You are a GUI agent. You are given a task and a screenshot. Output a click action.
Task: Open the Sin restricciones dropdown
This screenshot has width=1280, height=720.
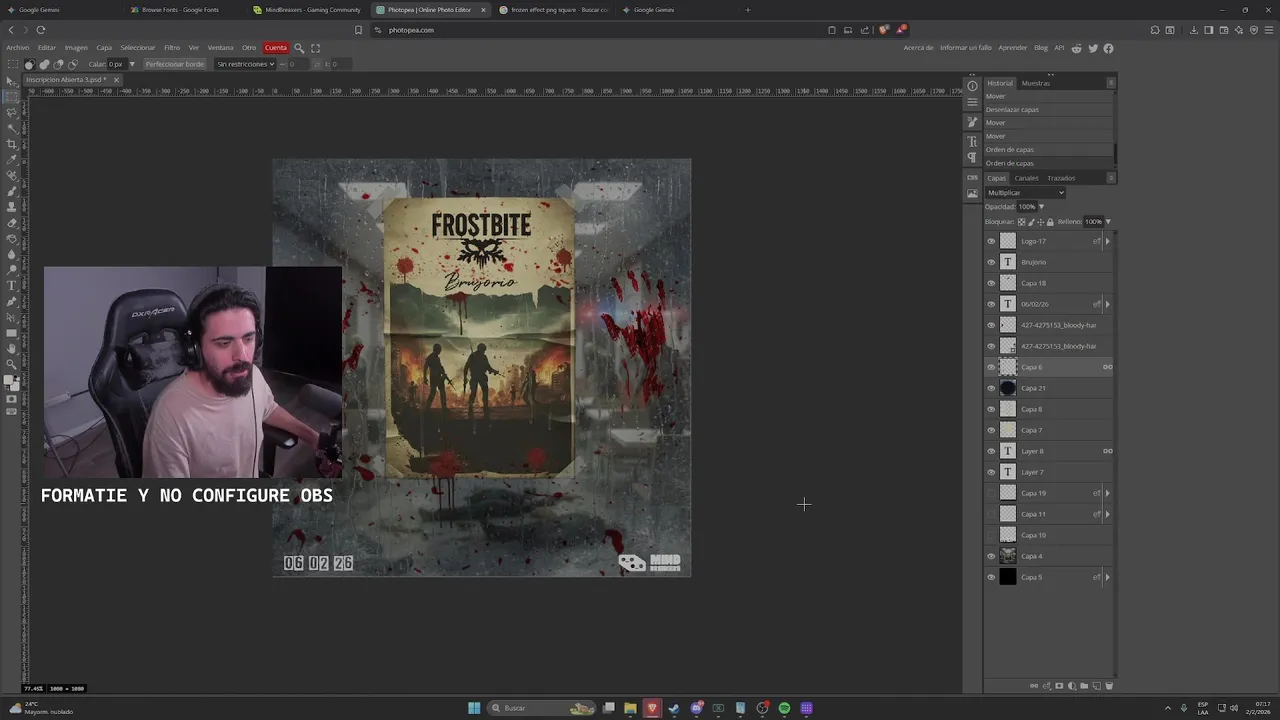tap(245, 64)
